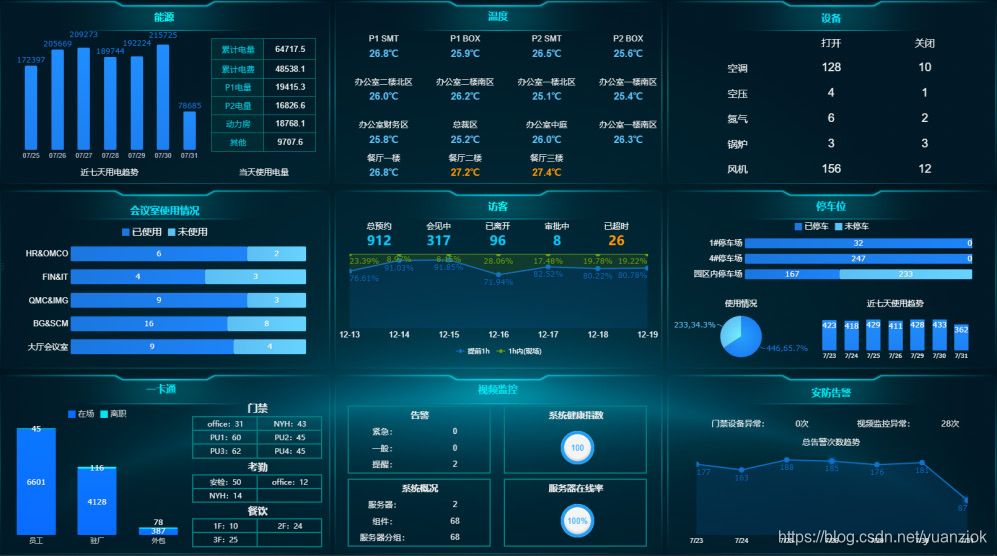Viewport: 997px width, 556px height.
Task: Click the 已离开 count 96
Action: coord(498,240)
